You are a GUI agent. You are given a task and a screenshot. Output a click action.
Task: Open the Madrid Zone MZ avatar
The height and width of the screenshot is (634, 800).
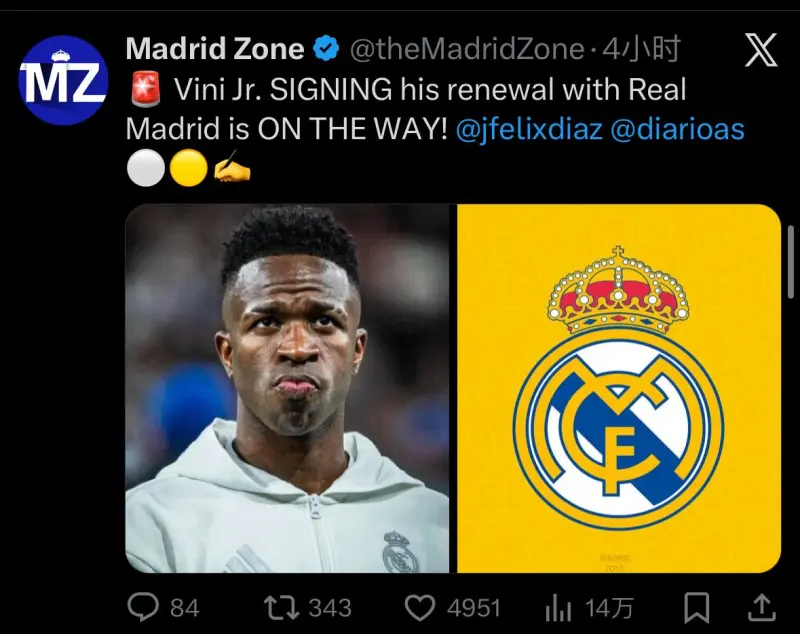point(63,80)
